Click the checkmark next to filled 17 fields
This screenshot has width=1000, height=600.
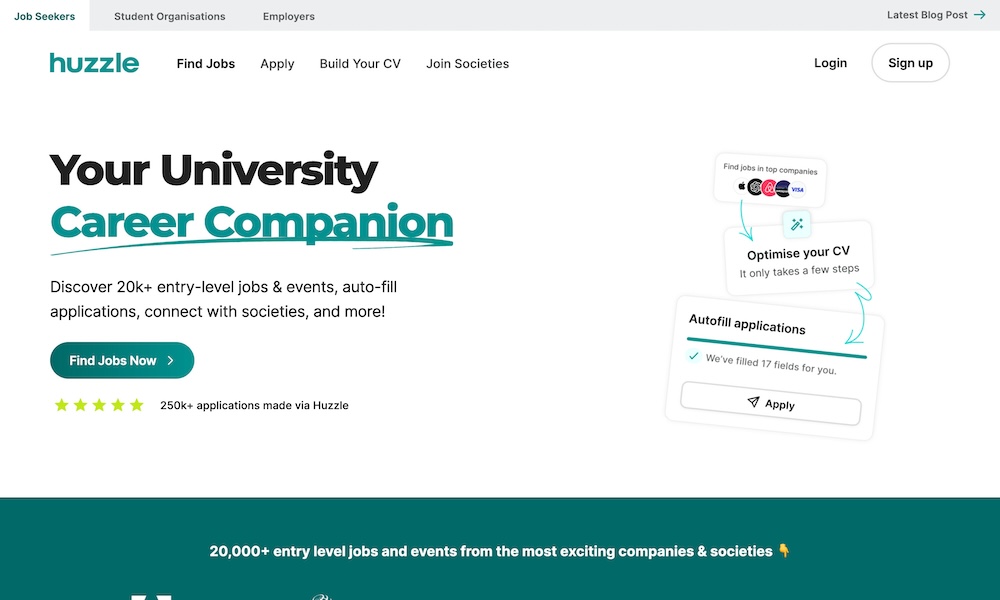693,356
